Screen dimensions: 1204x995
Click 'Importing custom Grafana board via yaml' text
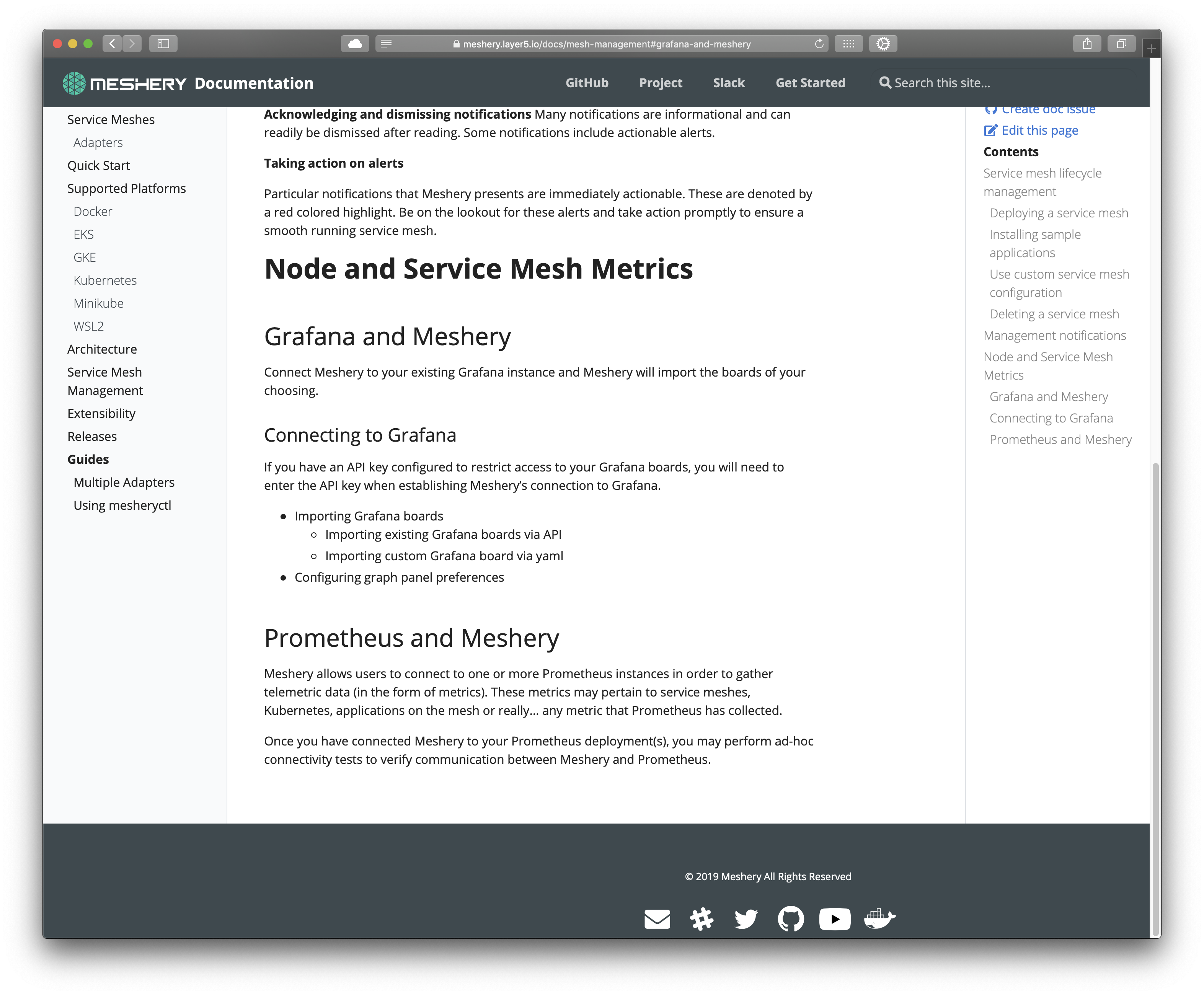[x=444, y=555]
